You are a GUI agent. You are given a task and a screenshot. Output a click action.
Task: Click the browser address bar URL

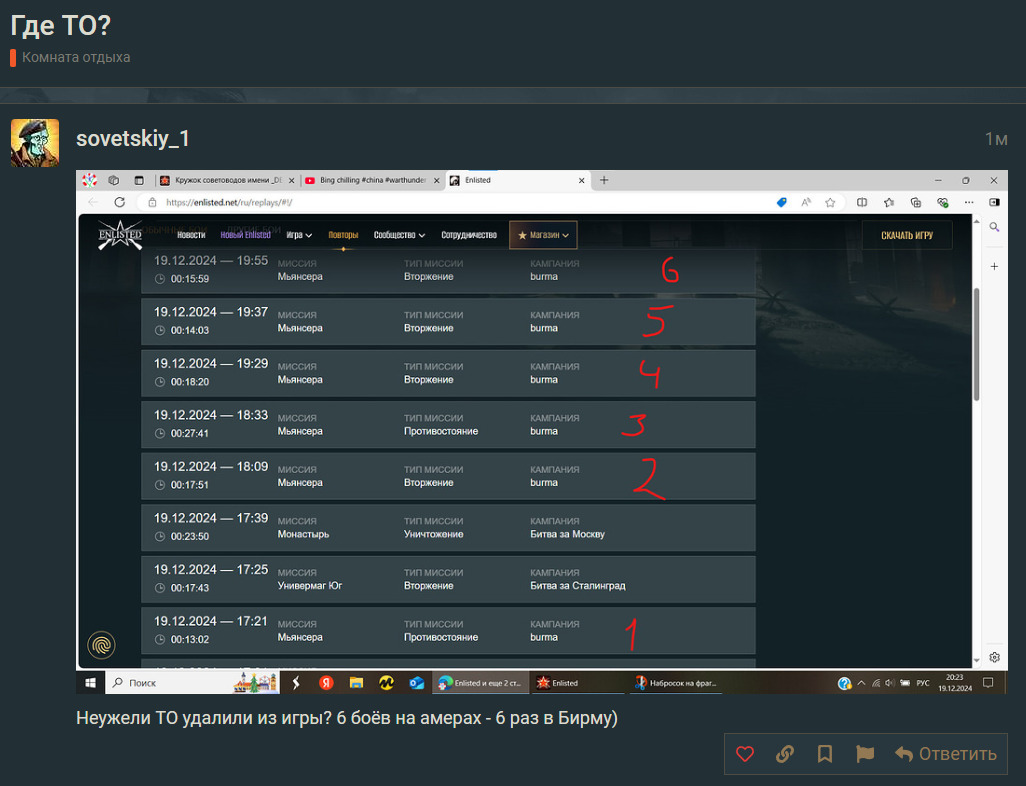(x=229, y=202)
